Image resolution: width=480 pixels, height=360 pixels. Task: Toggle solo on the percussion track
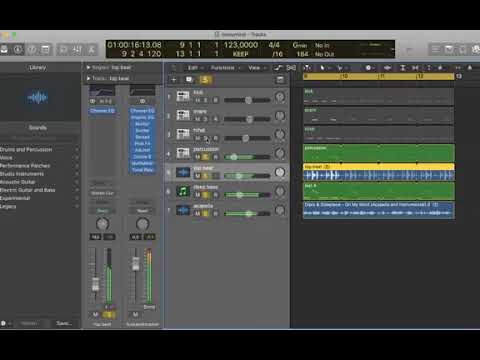pos(206,157)
